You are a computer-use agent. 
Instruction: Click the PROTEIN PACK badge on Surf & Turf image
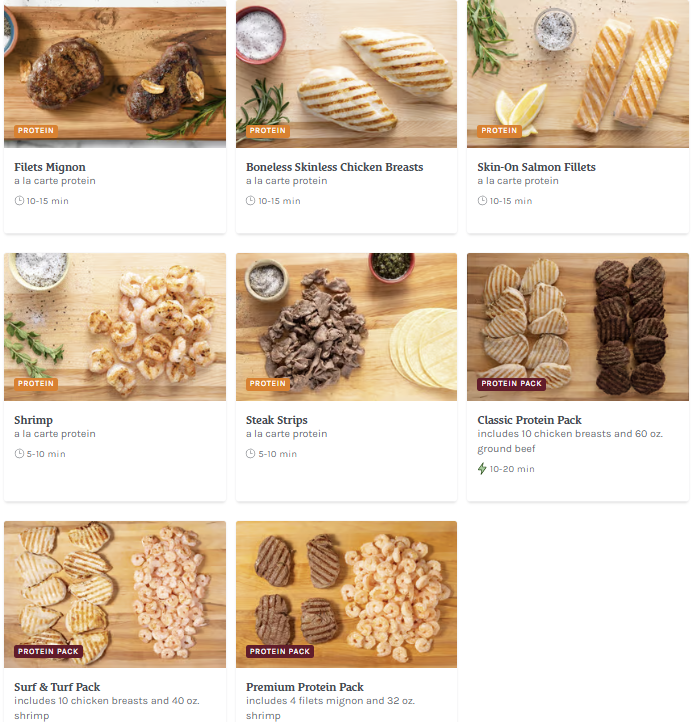tap(48, 651)
